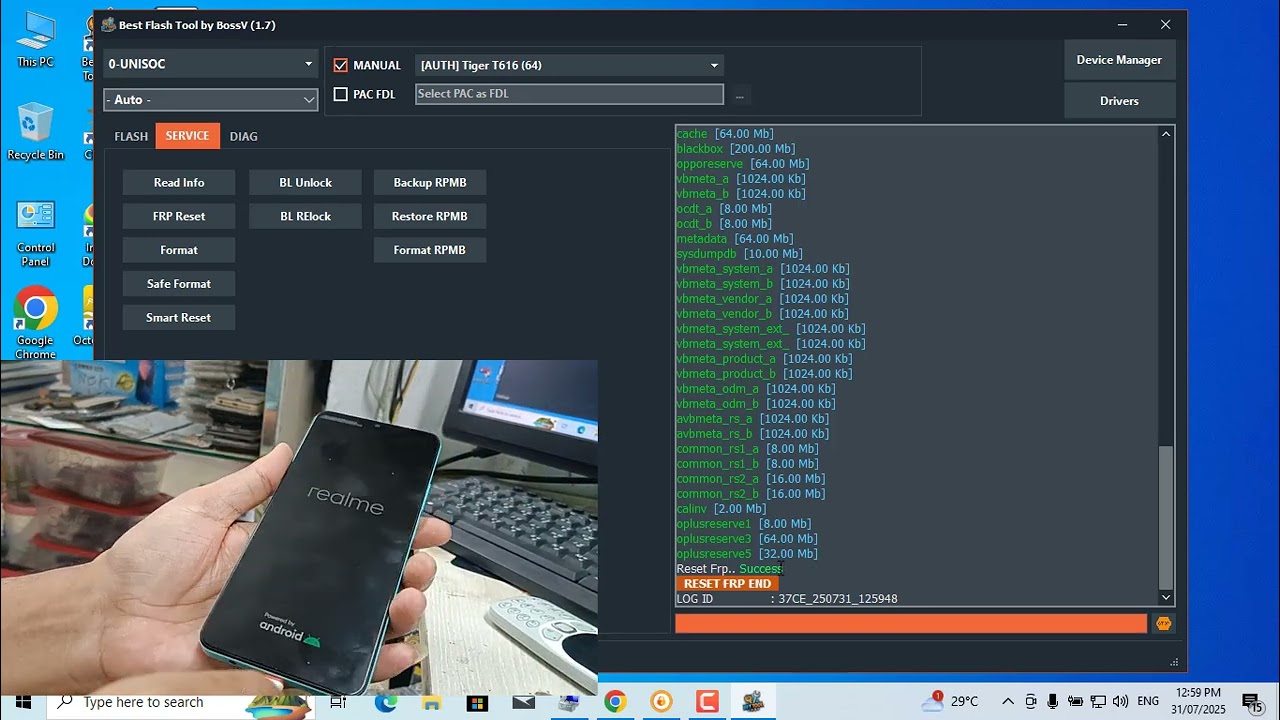Open the Camtasia recorder taskbar icon
The width and height of the screenshot is (1280, 720).
point(707,702)
